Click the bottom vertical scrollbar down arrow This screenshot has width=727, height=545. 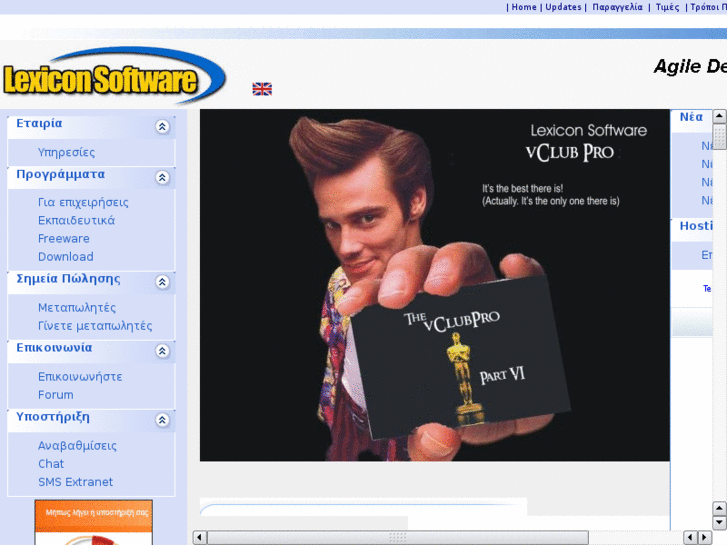point(719,523)
